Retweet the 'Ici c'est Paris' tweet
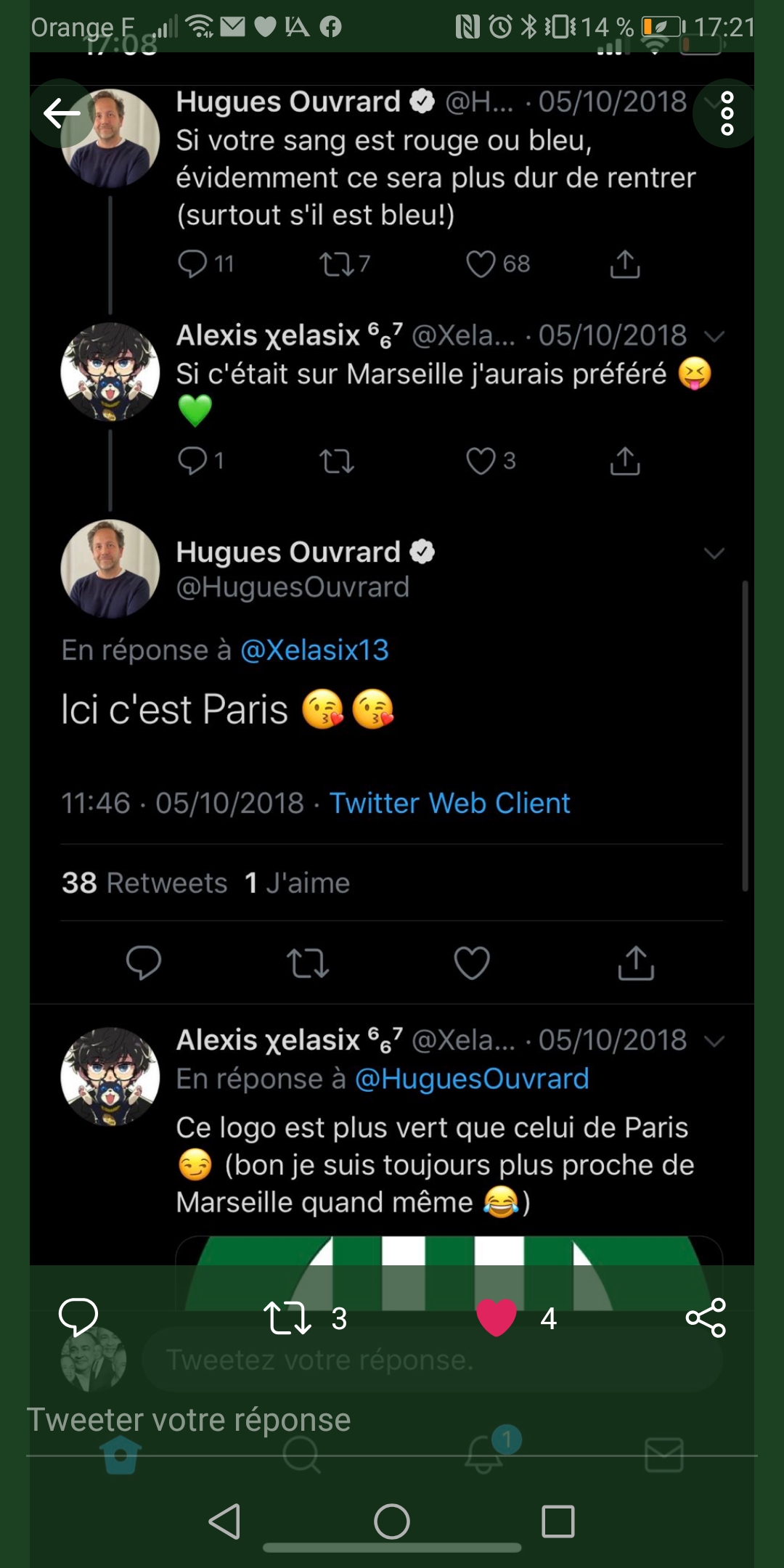 tap(308, 963)
